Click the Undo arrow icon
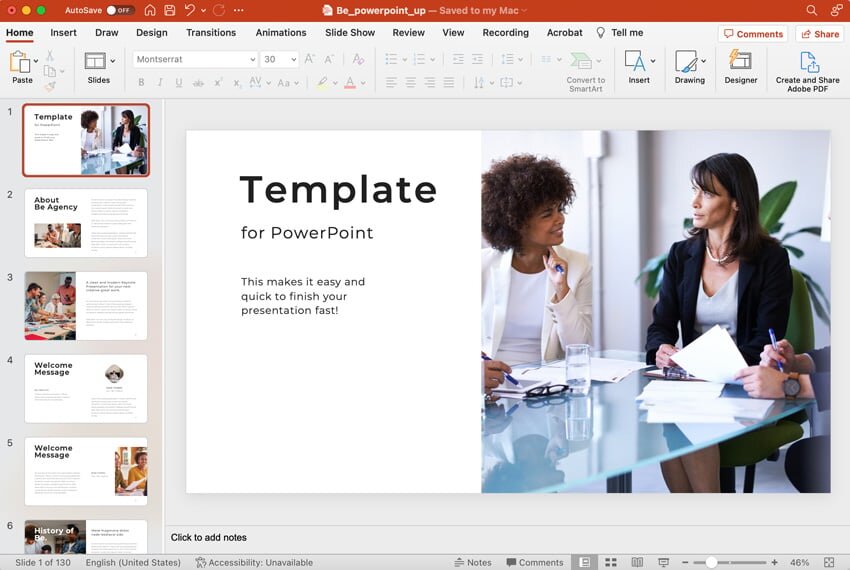This screenshot has height=570, width=850. point(190,10)
